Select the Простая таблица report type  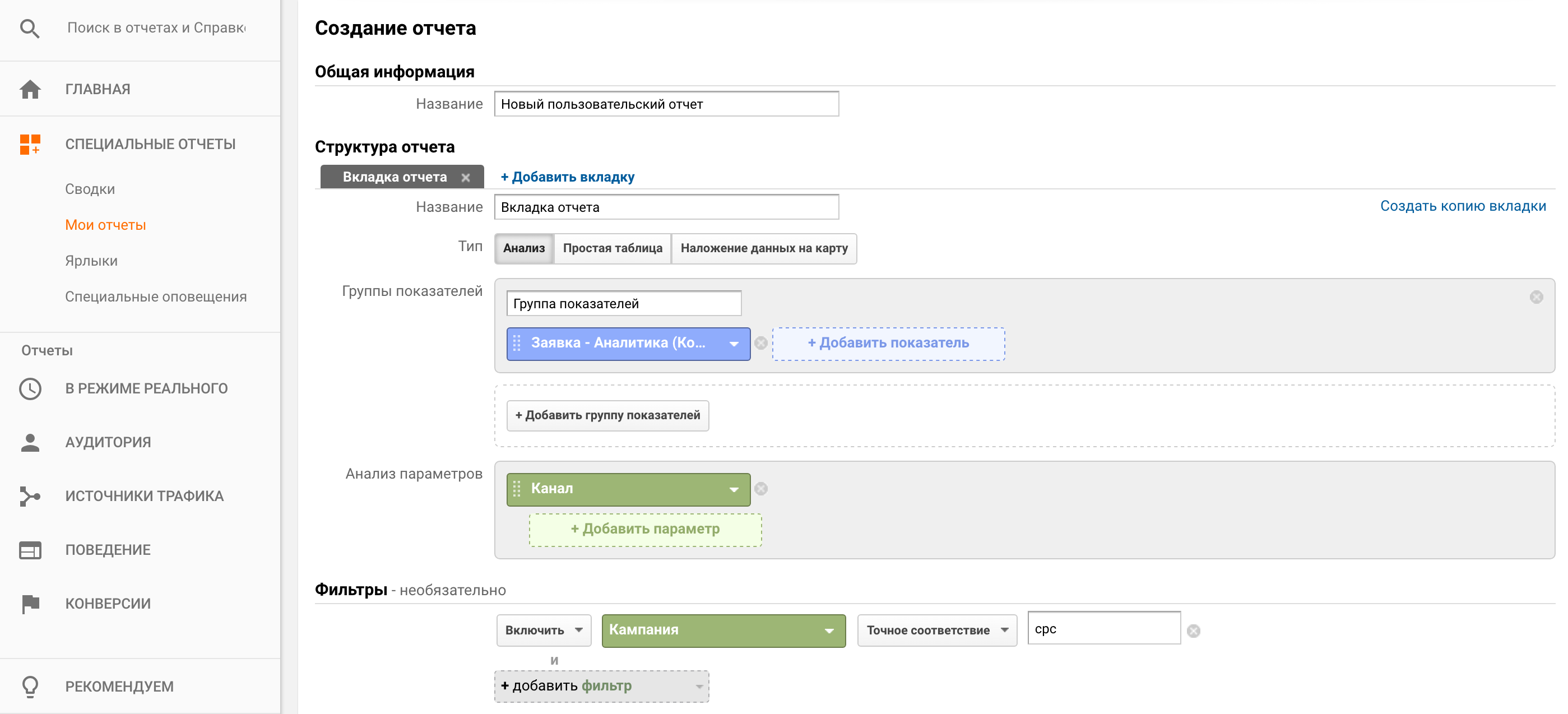coord(613,248)
